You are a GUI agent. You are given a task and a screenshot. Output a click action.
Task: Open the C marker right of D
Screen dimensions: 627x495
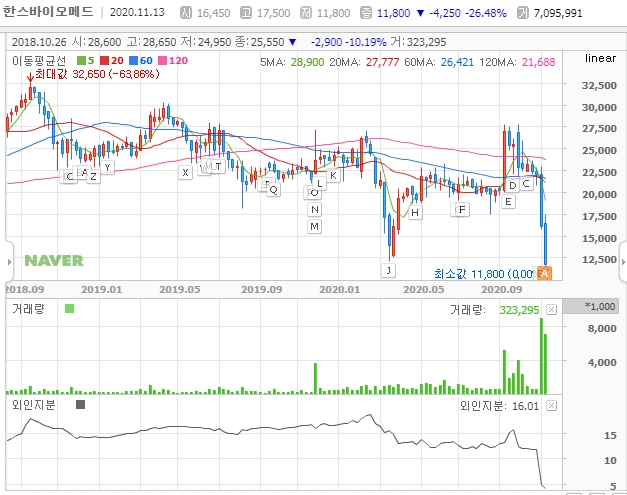pos(526,184)
